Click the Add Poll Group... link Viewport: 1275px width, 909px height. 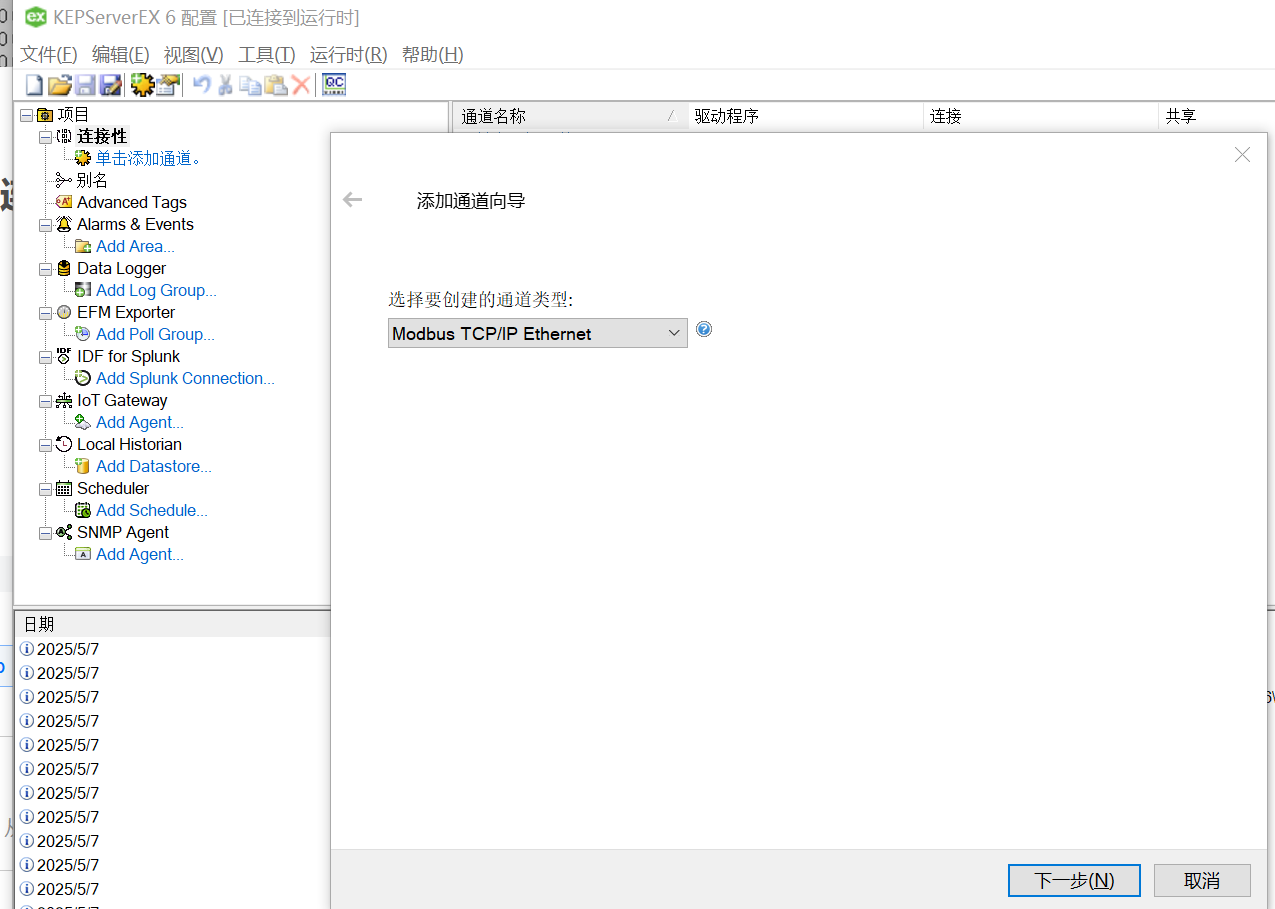point(155,334)
